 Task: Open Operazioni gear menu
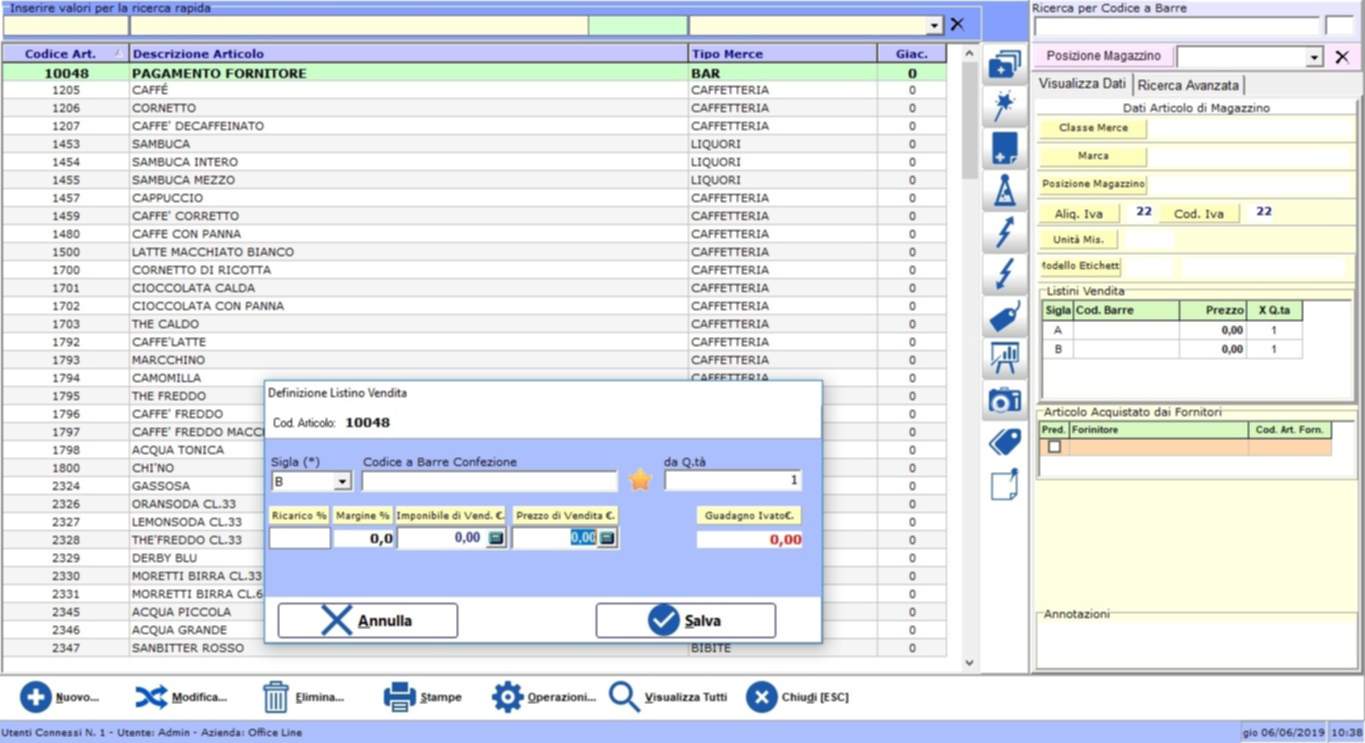[543, 697]
